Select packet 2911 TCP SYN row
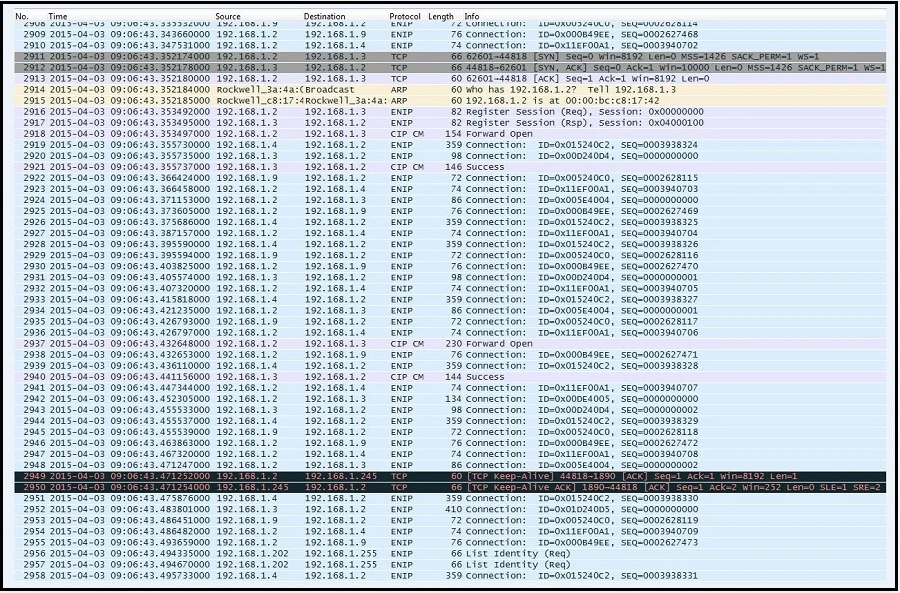The width and height of the screenshot is (900, 593). click(x=450, y=56)
